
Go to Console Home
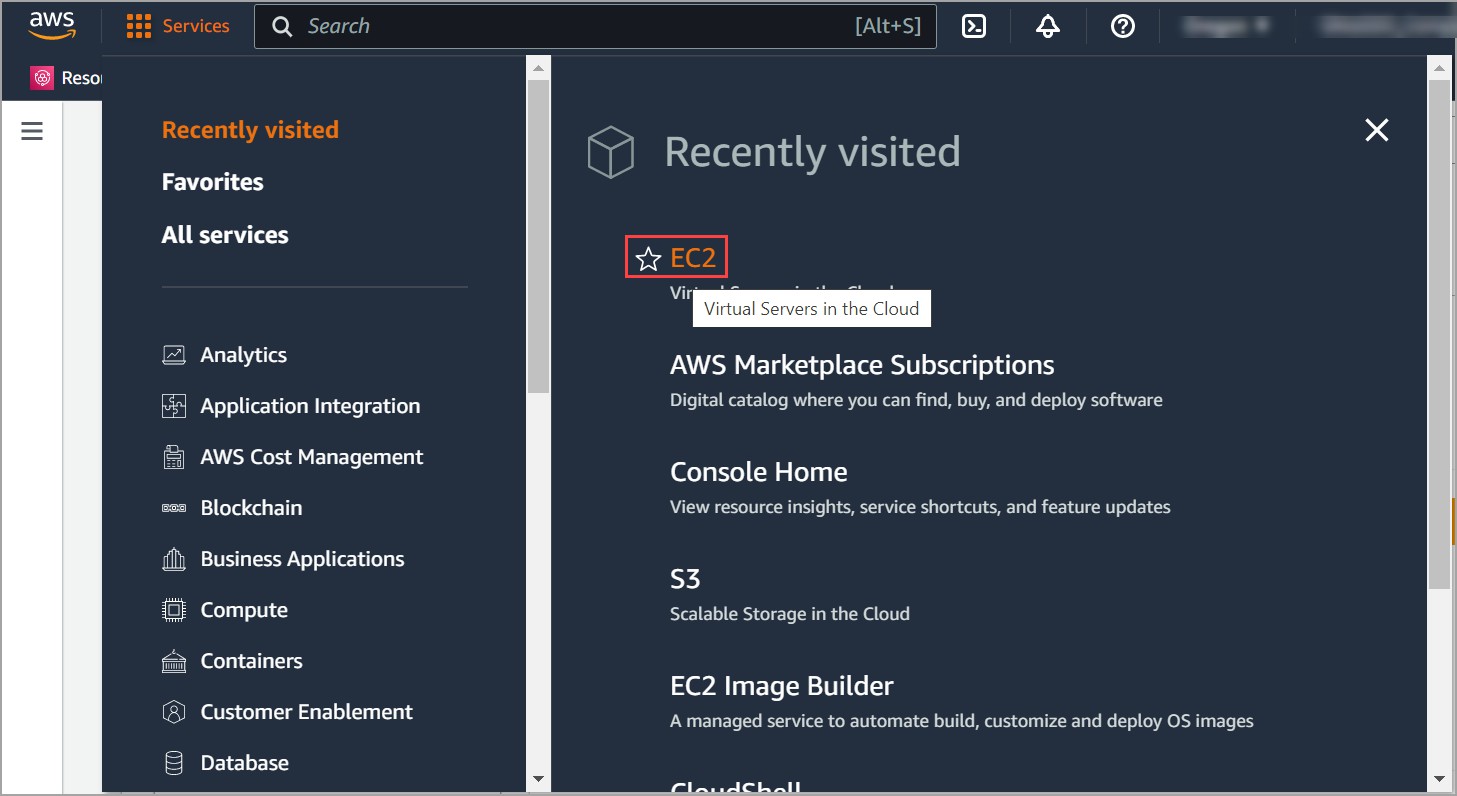click(x=758, y=472)
